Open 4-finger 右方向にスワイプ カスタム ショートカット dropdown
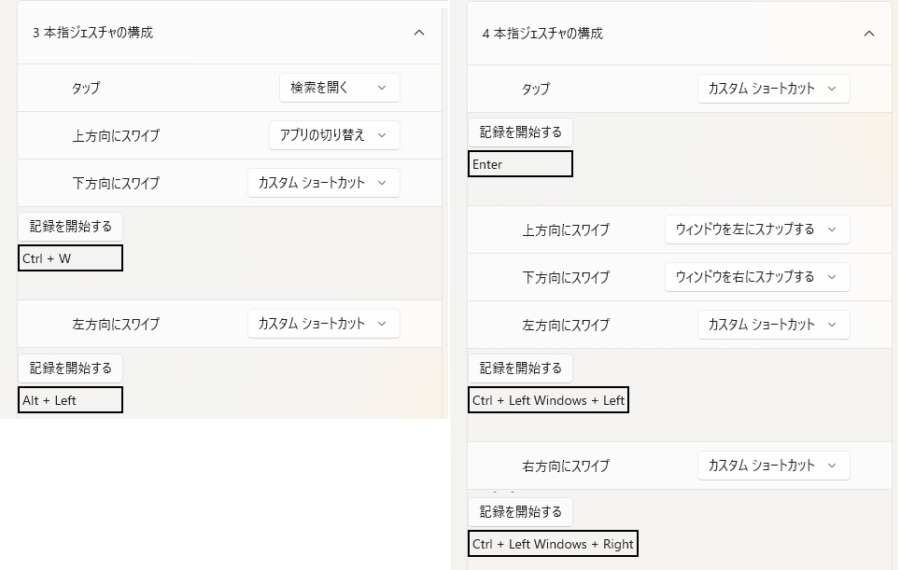Image resolution: width=900 pixels, height=570 pixels. point(773,465)
